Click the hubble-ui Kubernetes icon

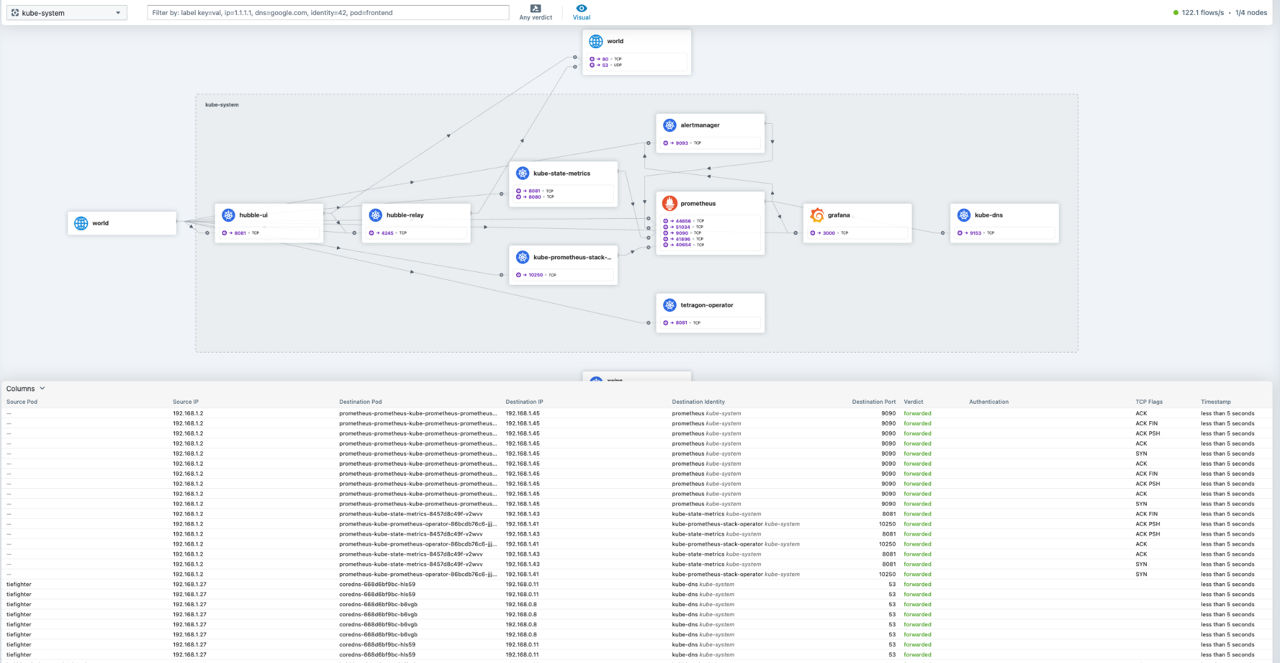[x=228, y=215]
